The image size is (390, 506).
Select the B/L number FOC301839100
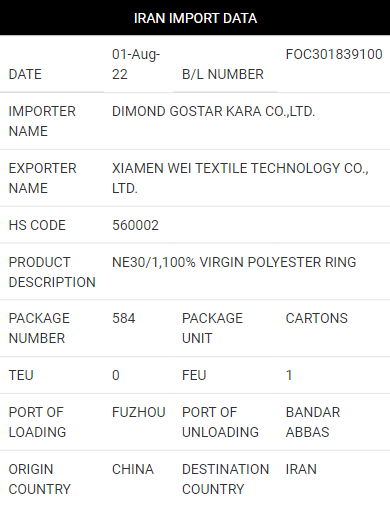(334, 54)
